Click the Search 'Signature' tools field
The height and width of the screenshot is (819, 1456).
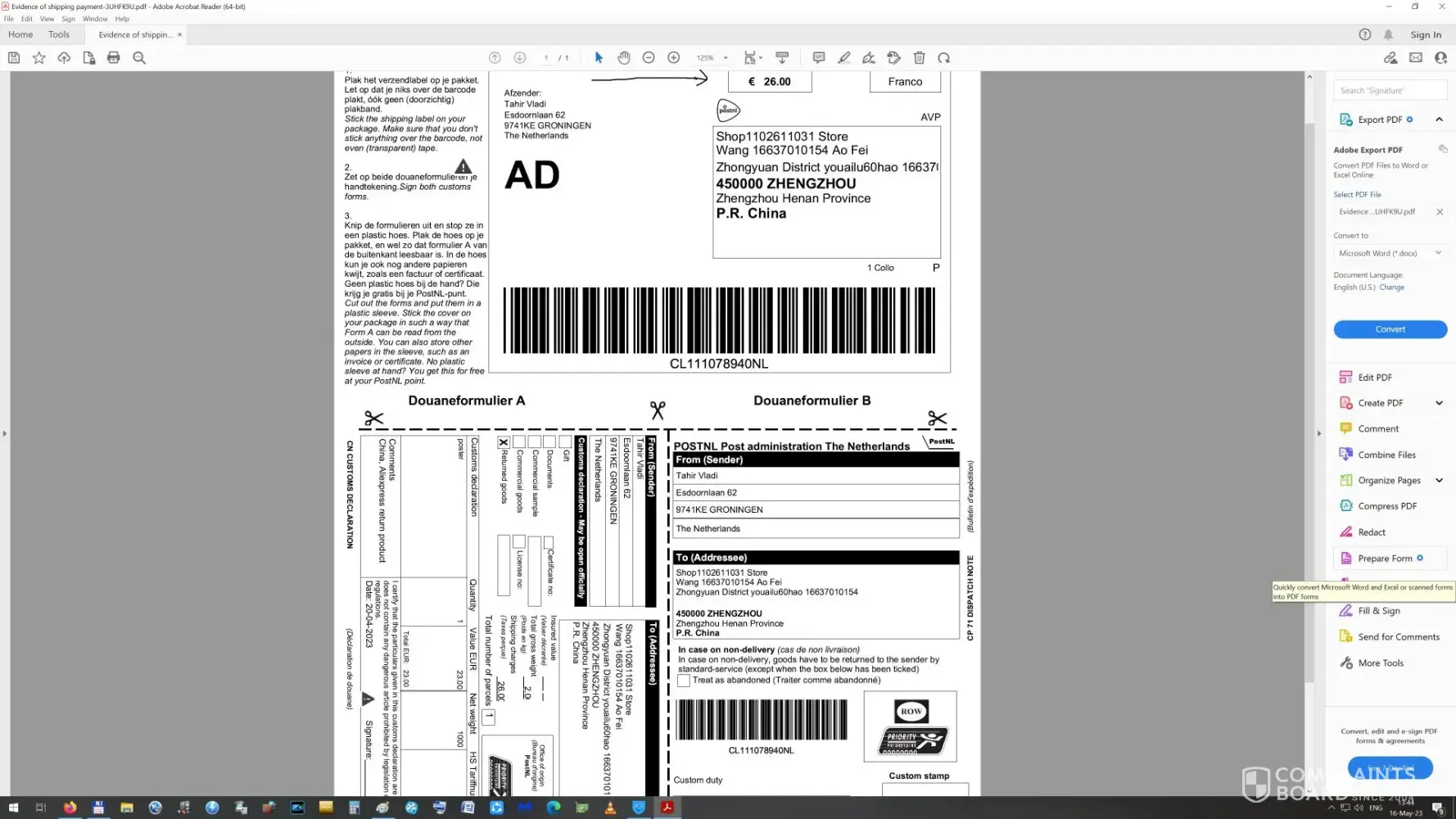pyautogui.click(x=1389, y=90)
